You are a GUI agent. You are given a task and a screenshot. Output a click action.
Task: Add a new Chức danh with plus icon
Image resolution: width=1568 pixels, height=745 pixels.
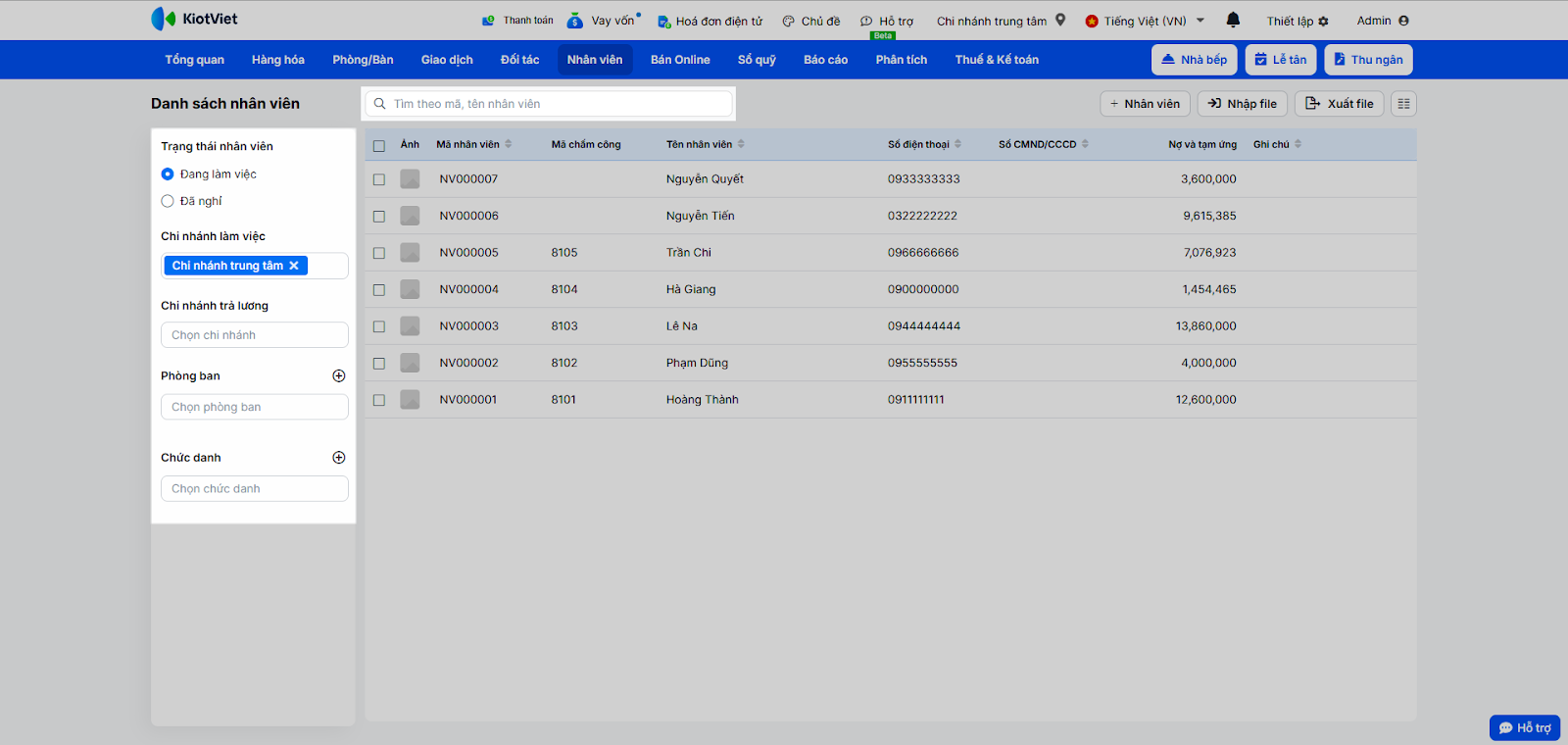[339, 458]
